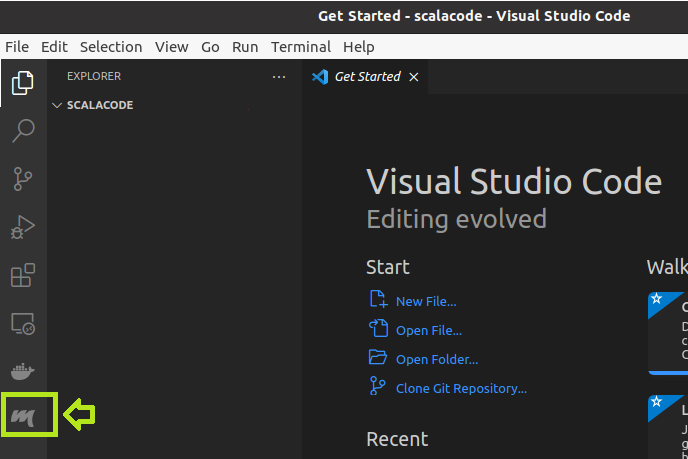Open the Extensions view icon
The height and width of the screenshot is (459, 688).
pos(22,276)
